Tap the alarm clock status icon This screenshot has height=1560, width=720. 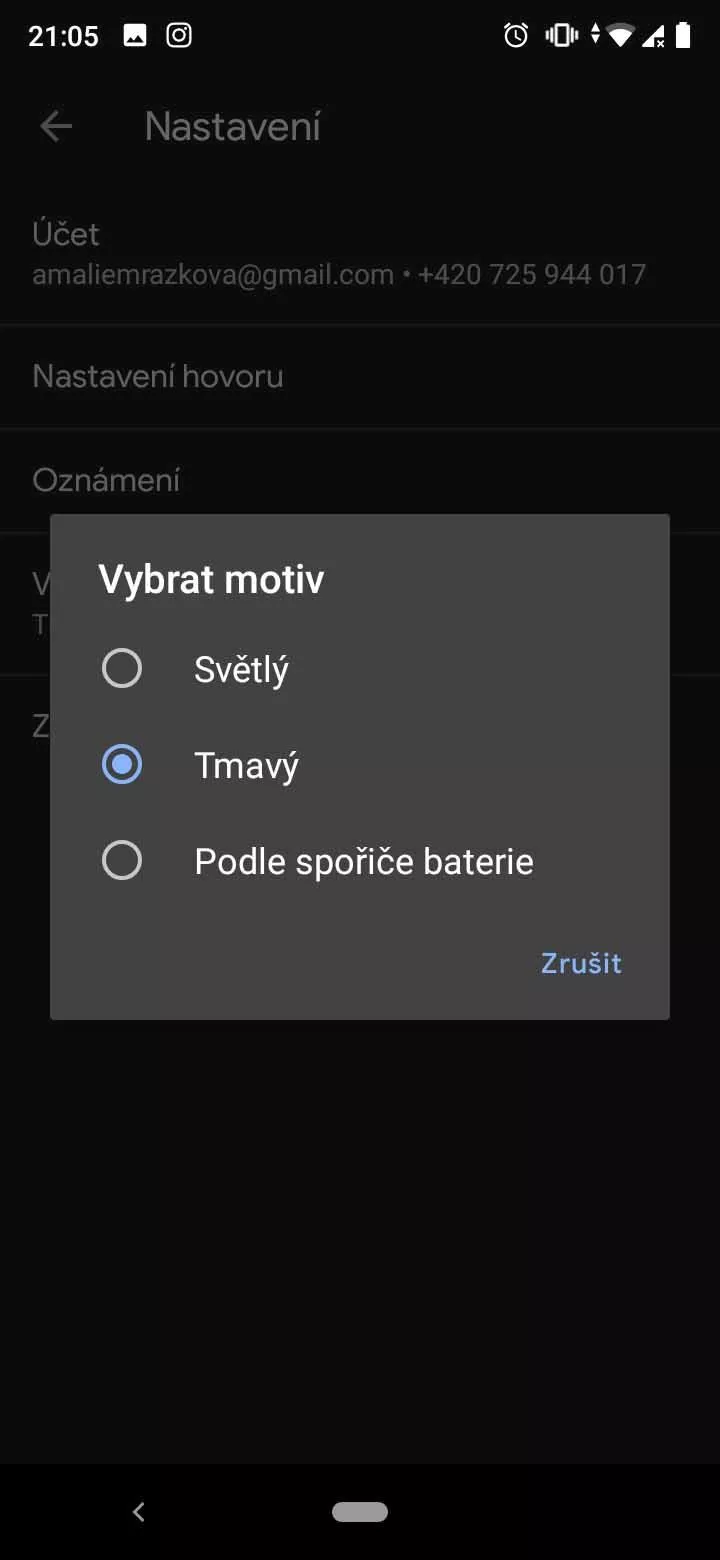pyautogui.click(x=516, y=36)
